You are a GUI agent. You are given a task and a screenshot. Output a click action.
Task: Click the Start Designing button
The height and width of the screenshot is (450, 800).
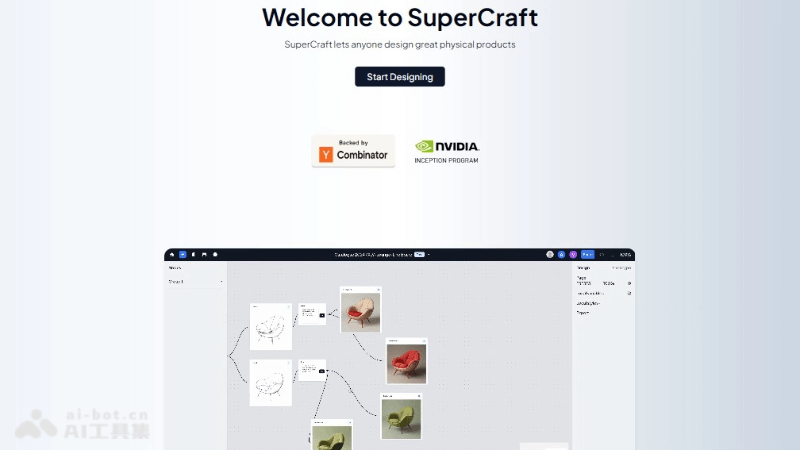pyautogui.click(x=399, y=77)
